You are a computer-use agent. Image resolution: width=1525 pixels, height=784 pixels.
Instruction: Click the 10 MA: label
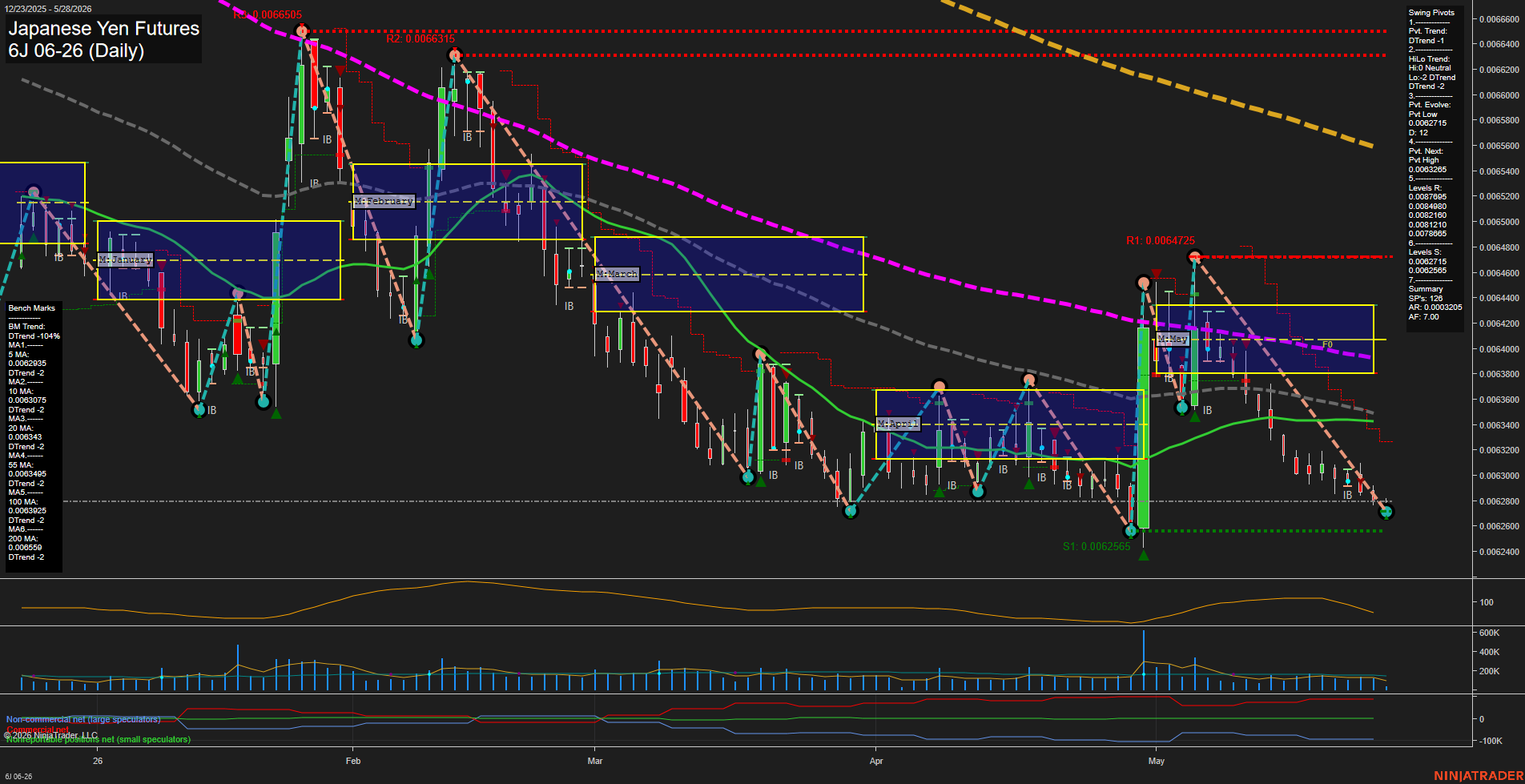(x=21, y=392)
